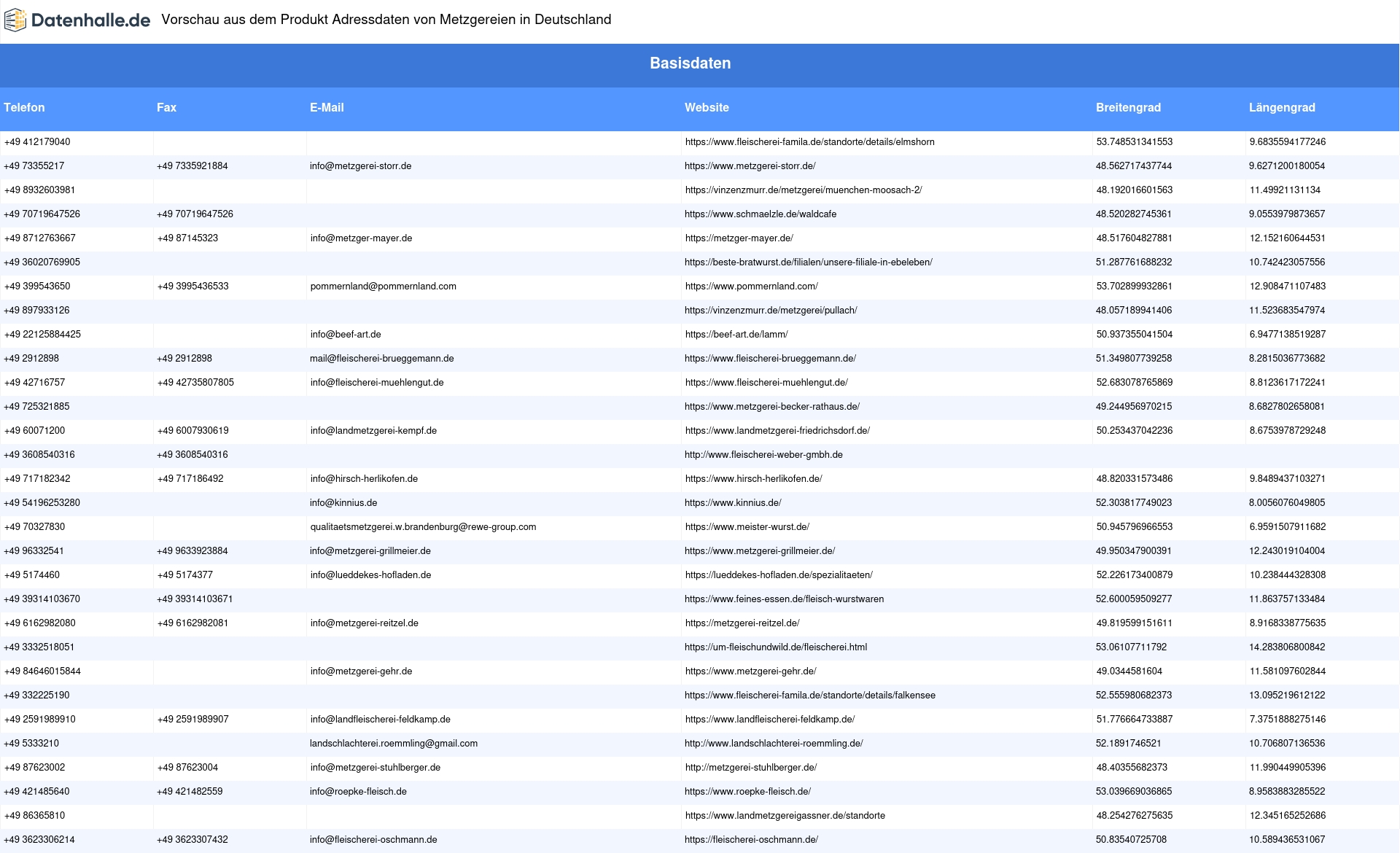Click latitude value 53.748531341553

(x=1135, y=142)
